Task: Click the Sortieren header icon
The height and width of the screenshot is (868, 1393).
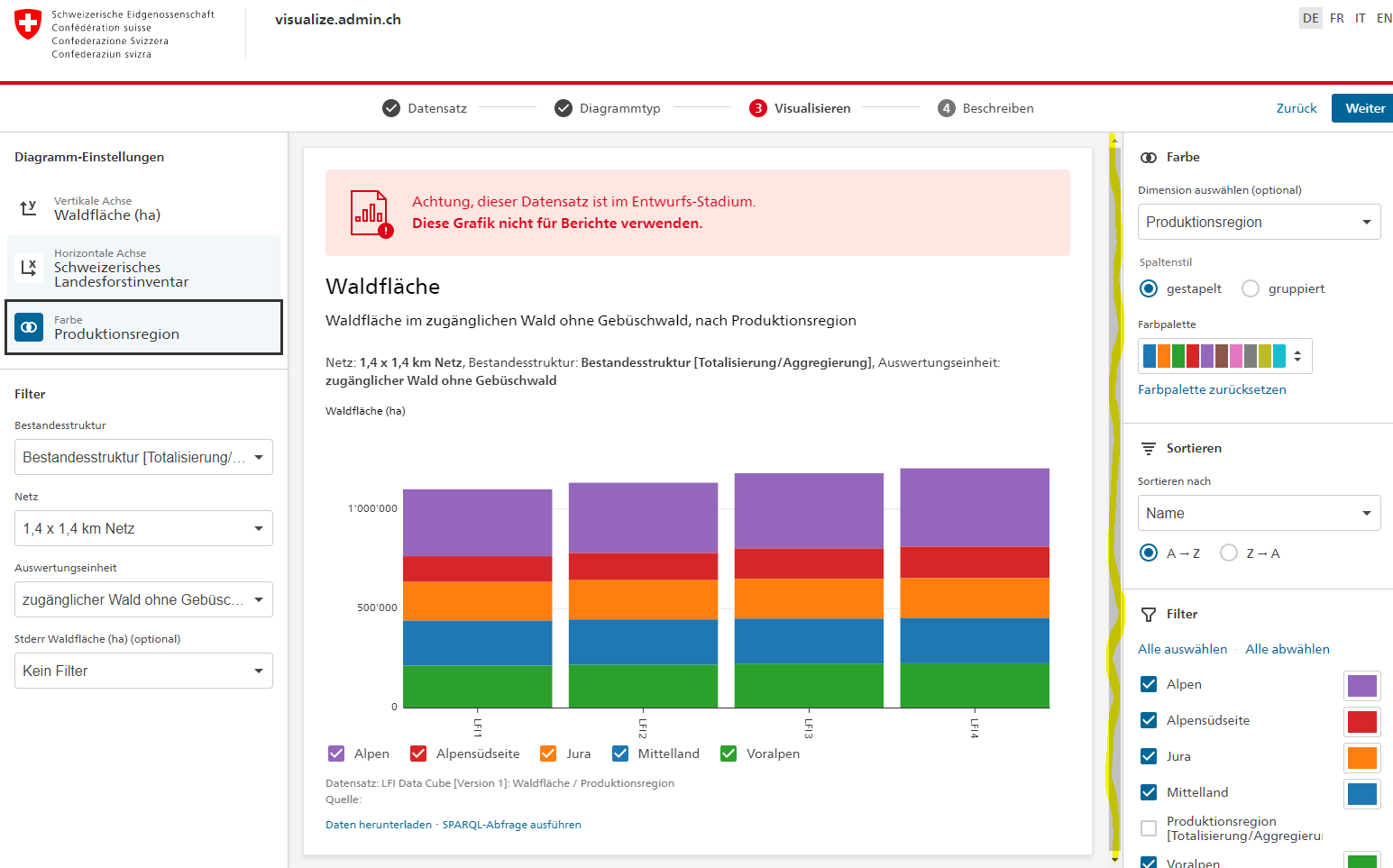Action: [1149, 448]
